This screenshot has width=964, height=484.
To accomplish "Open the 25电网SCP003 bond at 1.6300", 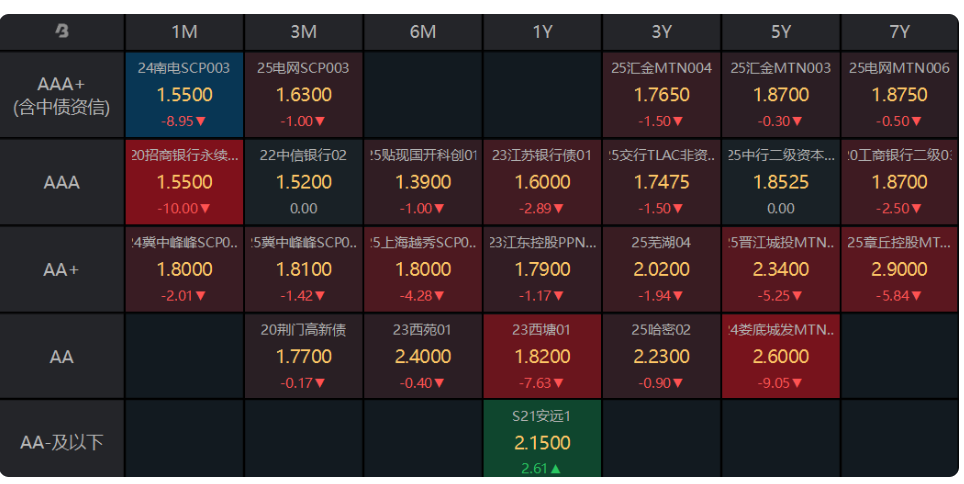I will (303, 95).
